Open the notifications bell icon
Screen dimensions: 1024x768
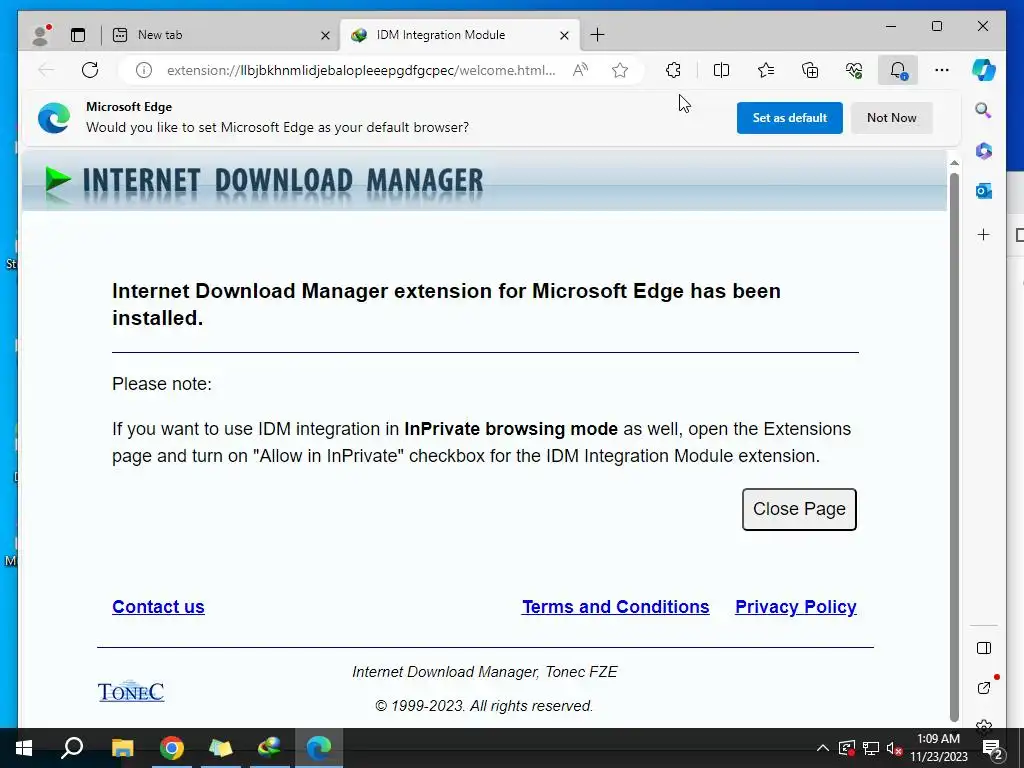click(898, 70)
